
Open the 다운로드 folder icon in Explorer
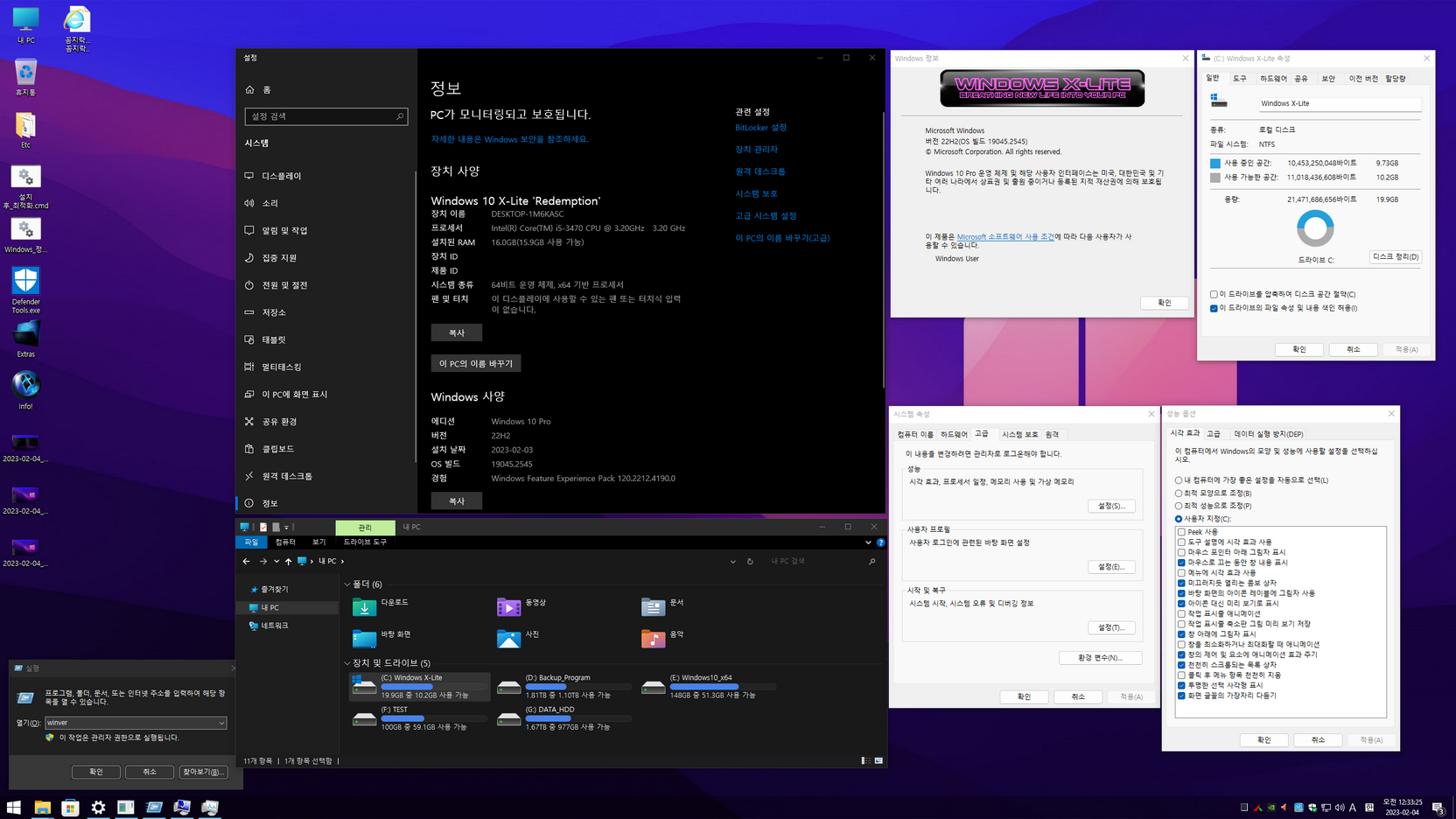click(364, 606)
